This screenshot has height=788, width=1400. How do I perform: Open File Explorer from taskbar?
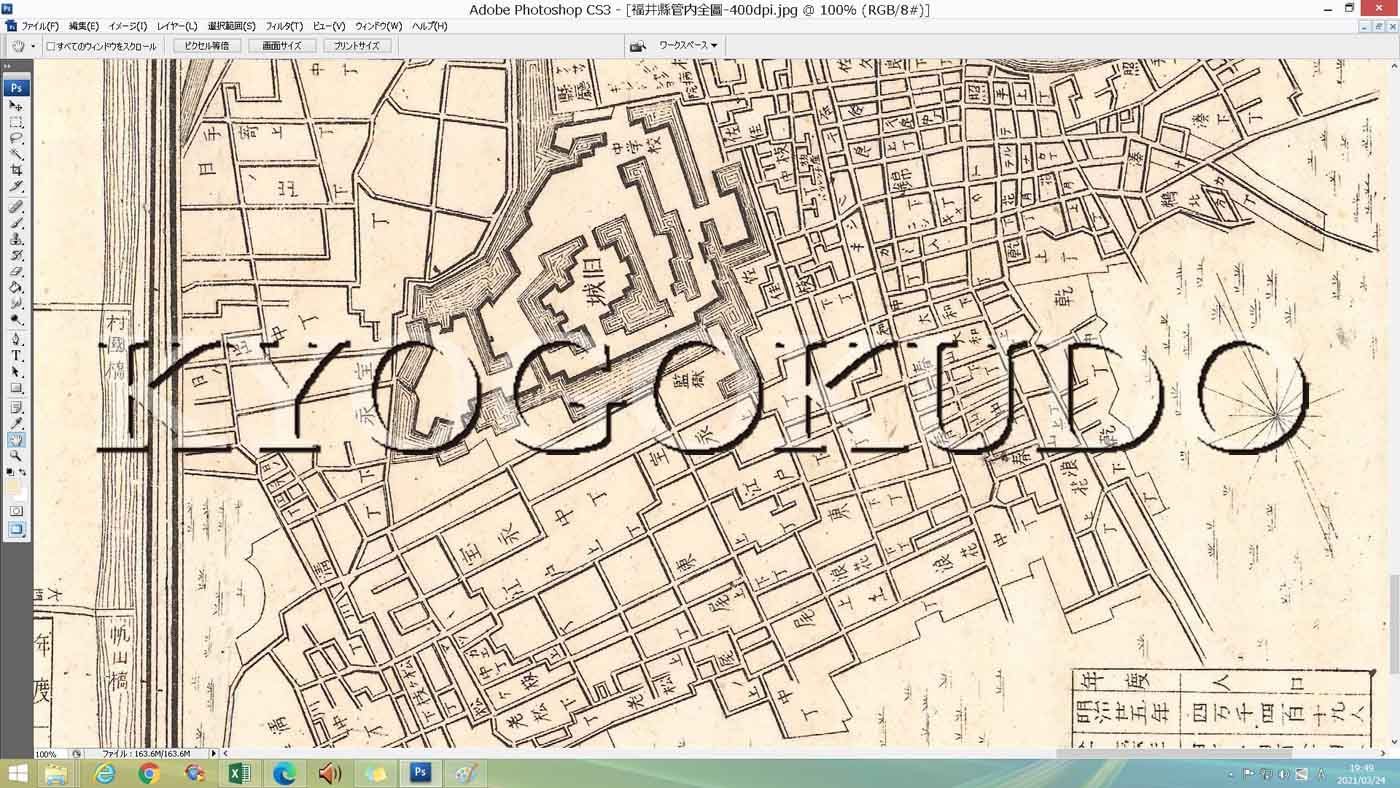pyautogui.click(x=56, y=773)
